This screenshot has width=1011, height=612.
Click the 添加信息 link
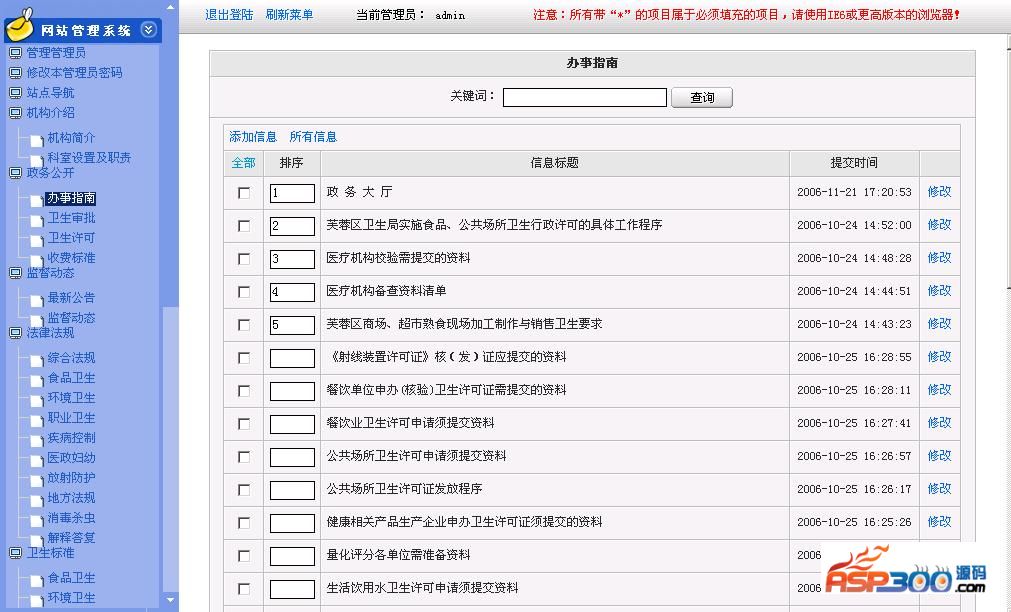pyautogui.click(x=253, y=137)
